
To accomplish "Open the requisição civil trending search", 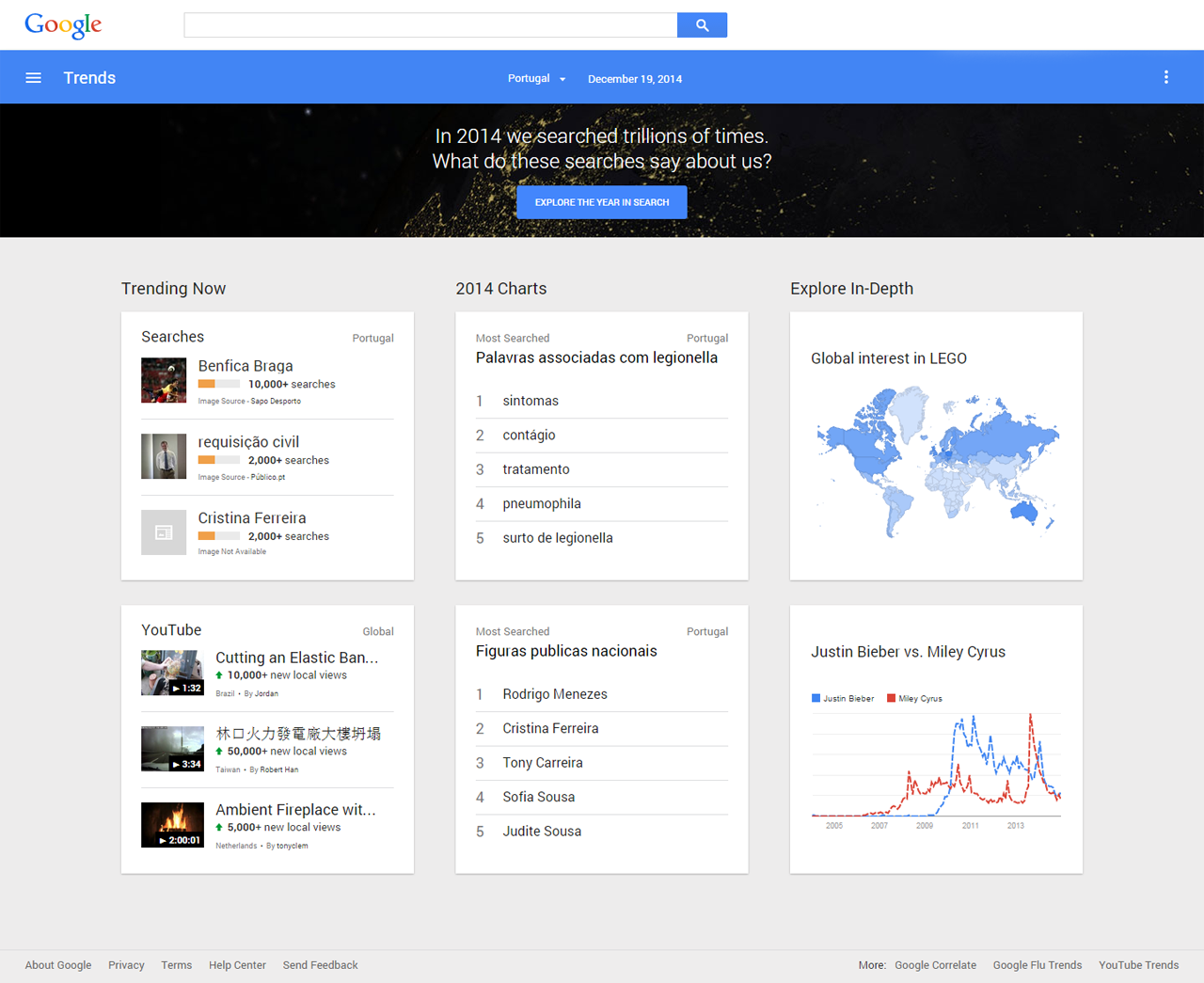I will click(x=248, y=442).
